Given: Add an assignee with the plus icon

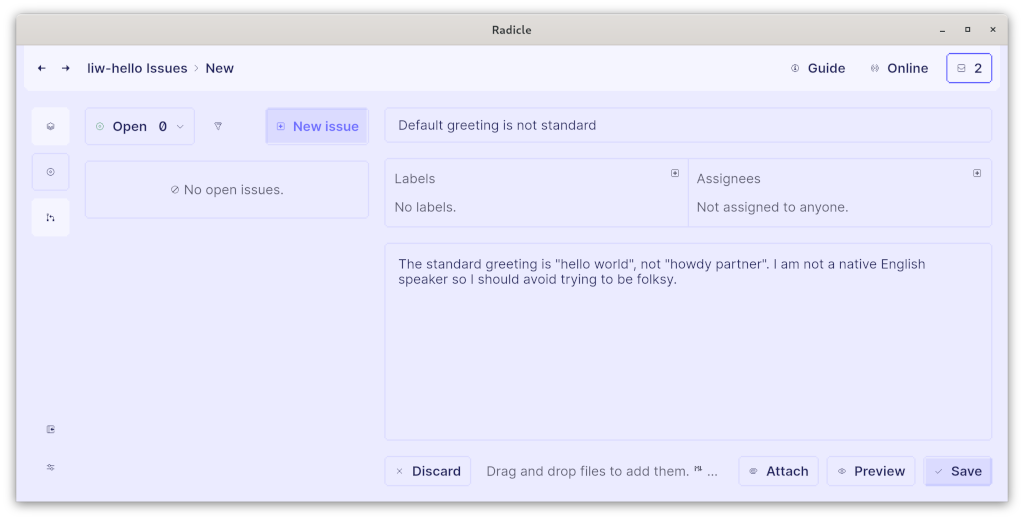Looking at the screenshot, I should point(977,173).
